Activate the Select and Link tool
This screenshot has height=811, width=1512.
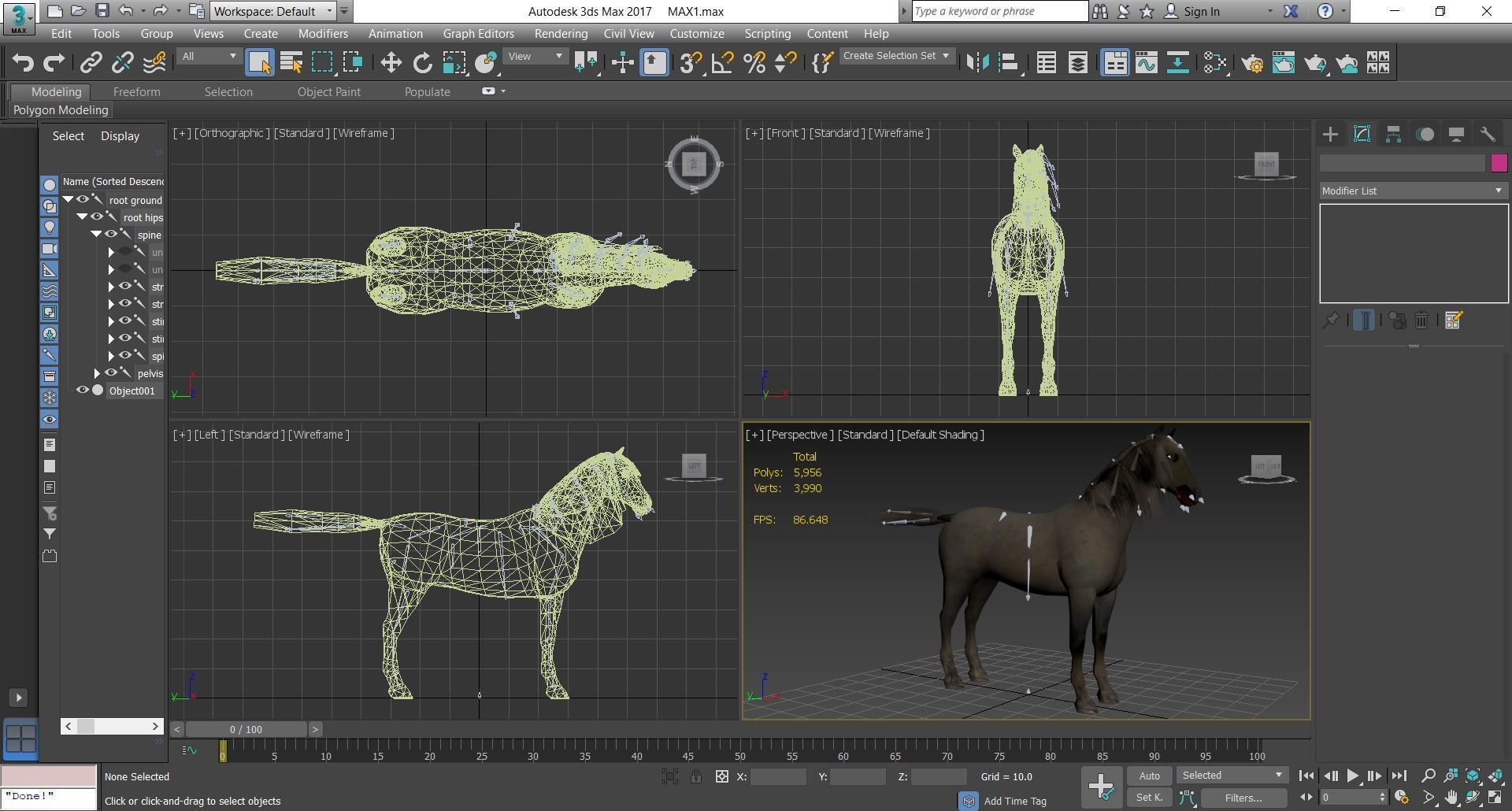click(91, 62)
